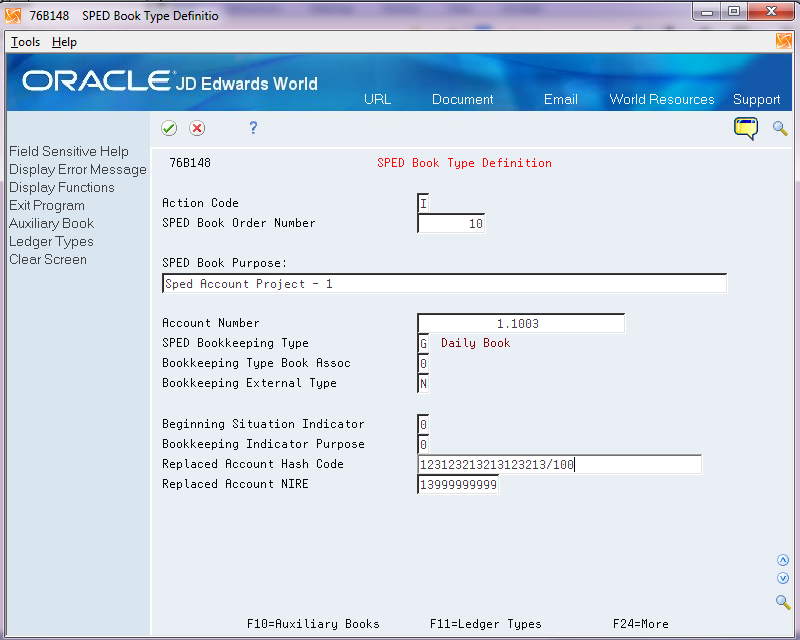Click the red X cancel icon

197,128
